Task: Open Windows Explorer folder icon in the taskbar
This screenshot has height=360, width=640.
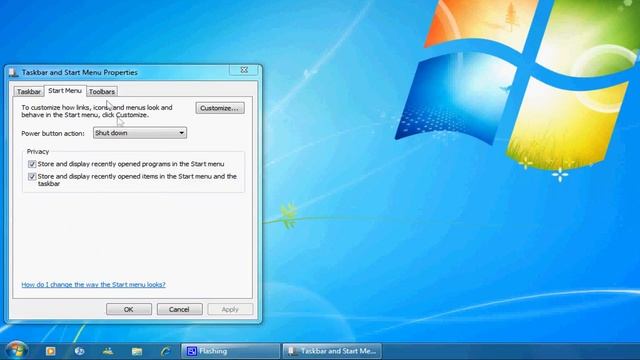Action: coord(137,351)
